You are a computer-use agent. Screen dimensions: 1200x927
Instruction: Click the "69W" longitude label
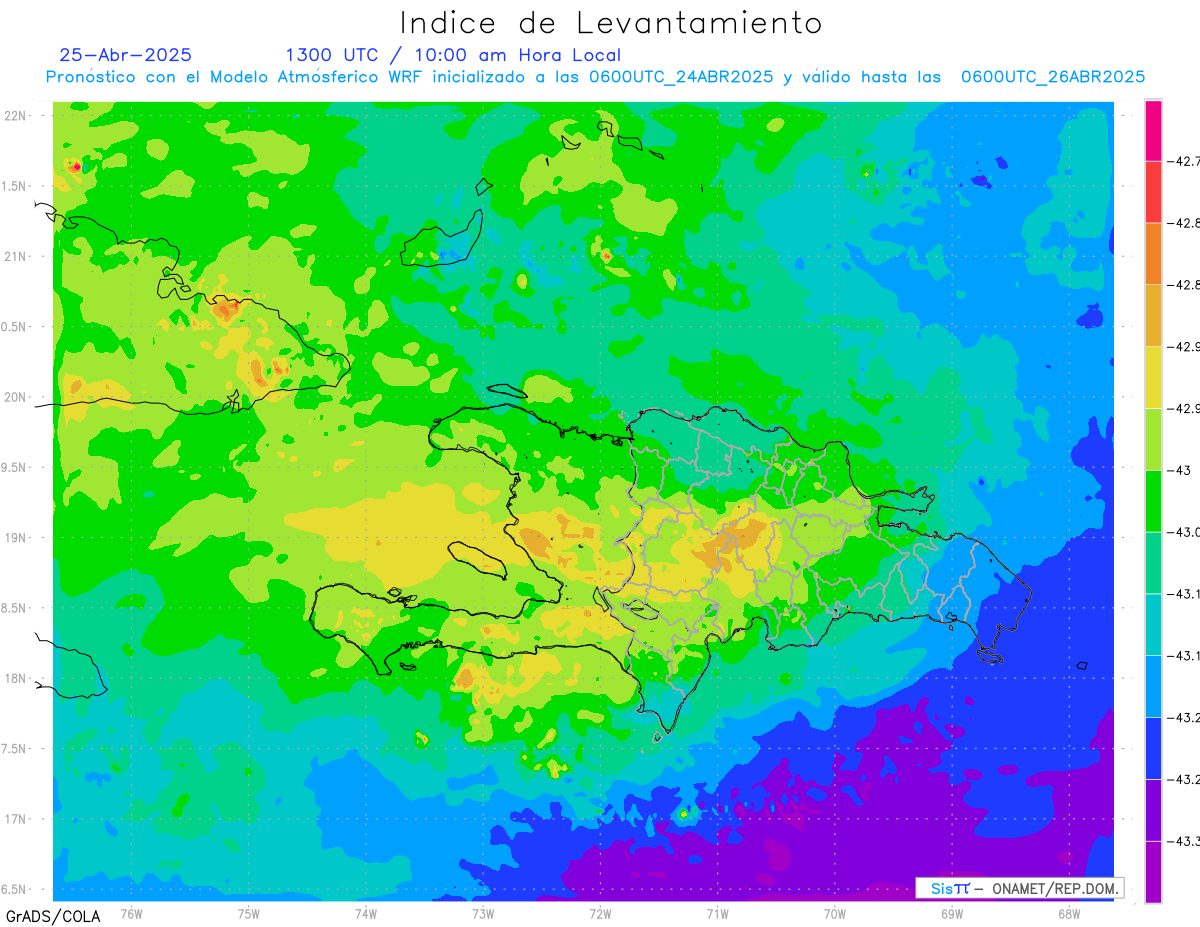tap(952, 913)
